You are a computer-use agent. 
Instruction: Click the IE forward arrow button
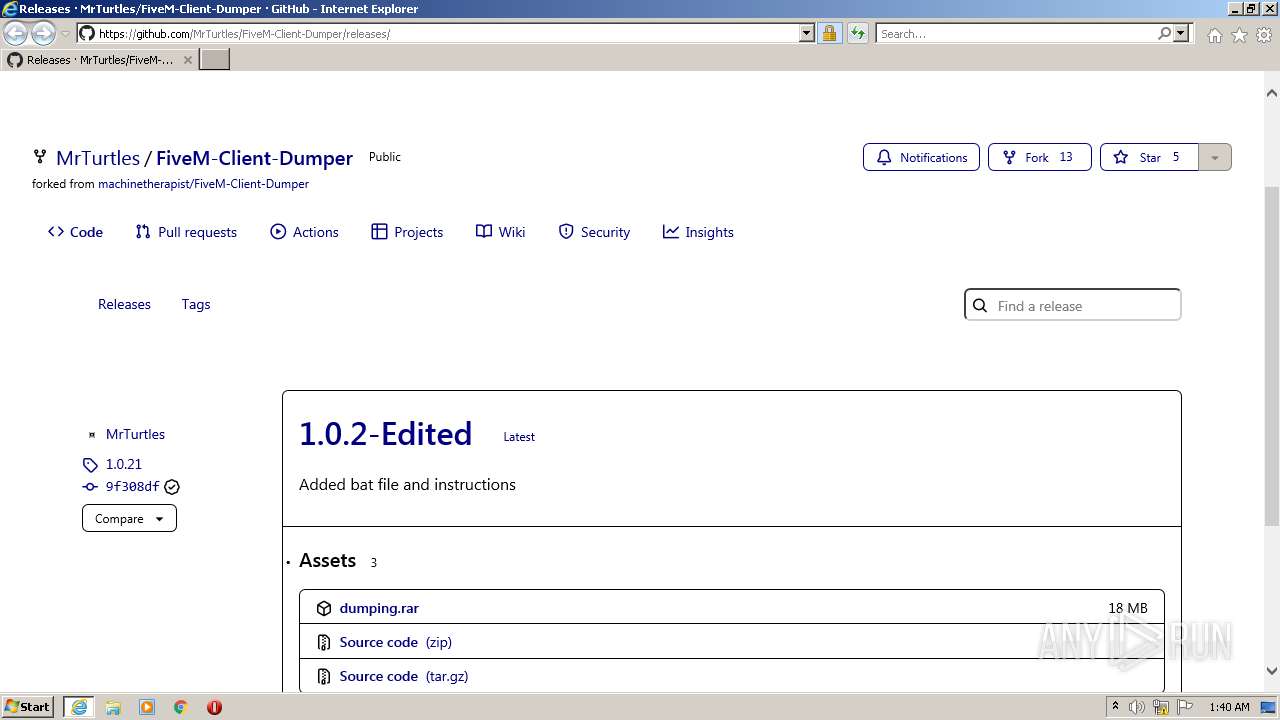pyautogui.click(x=43, y=34)
